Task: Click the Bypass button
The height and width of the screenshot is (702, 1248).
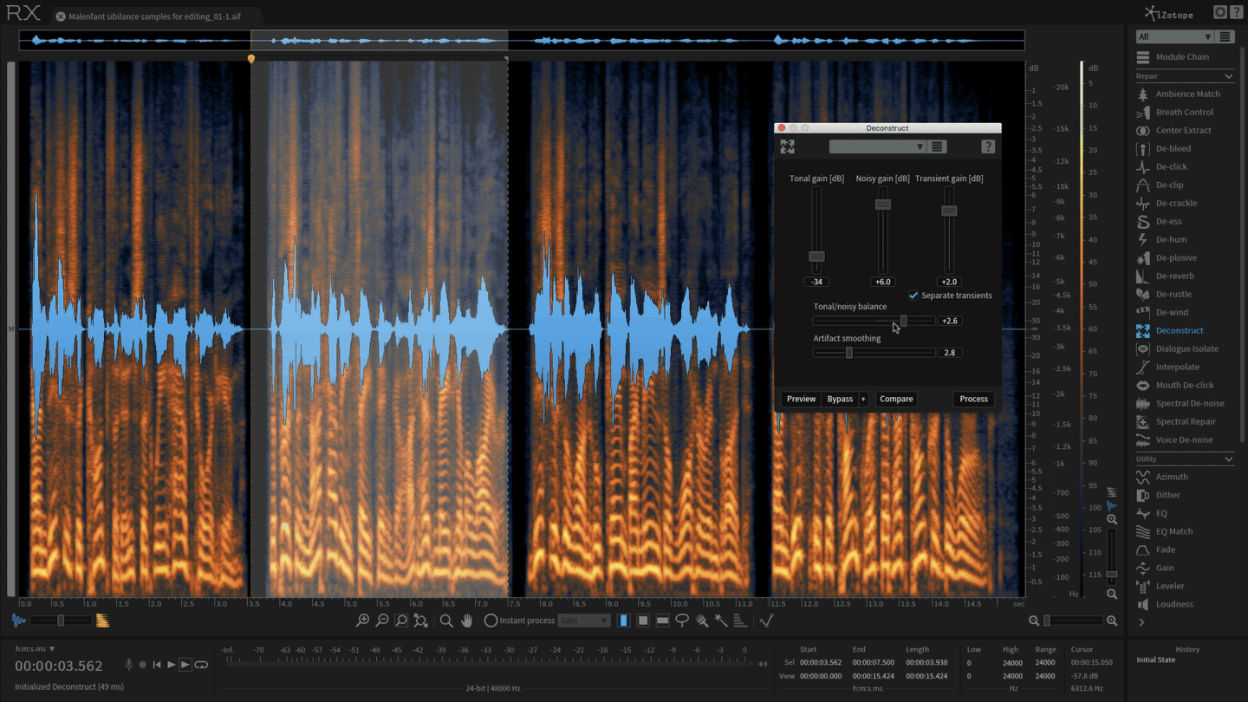Action: (840, 399)
